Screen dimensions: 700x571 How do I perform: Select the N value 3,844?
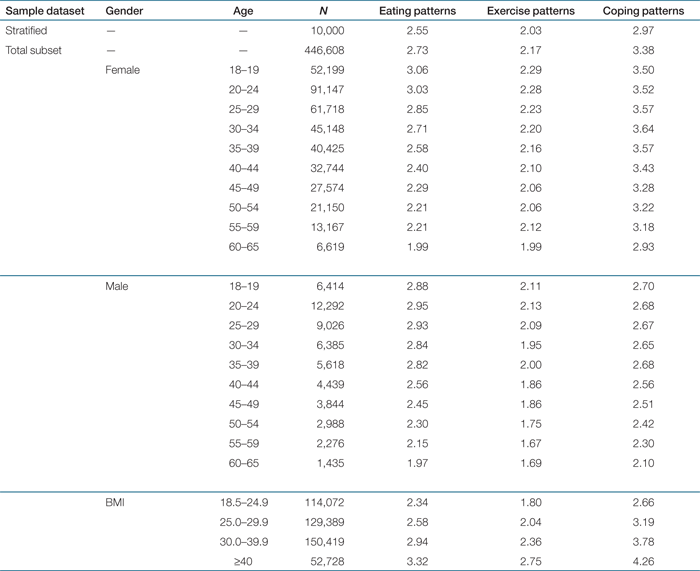coord(331,404)
